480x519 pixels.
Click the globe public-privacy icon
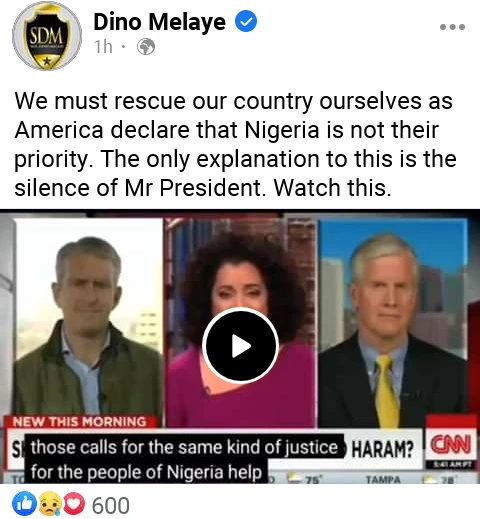[x=146, y=47]
